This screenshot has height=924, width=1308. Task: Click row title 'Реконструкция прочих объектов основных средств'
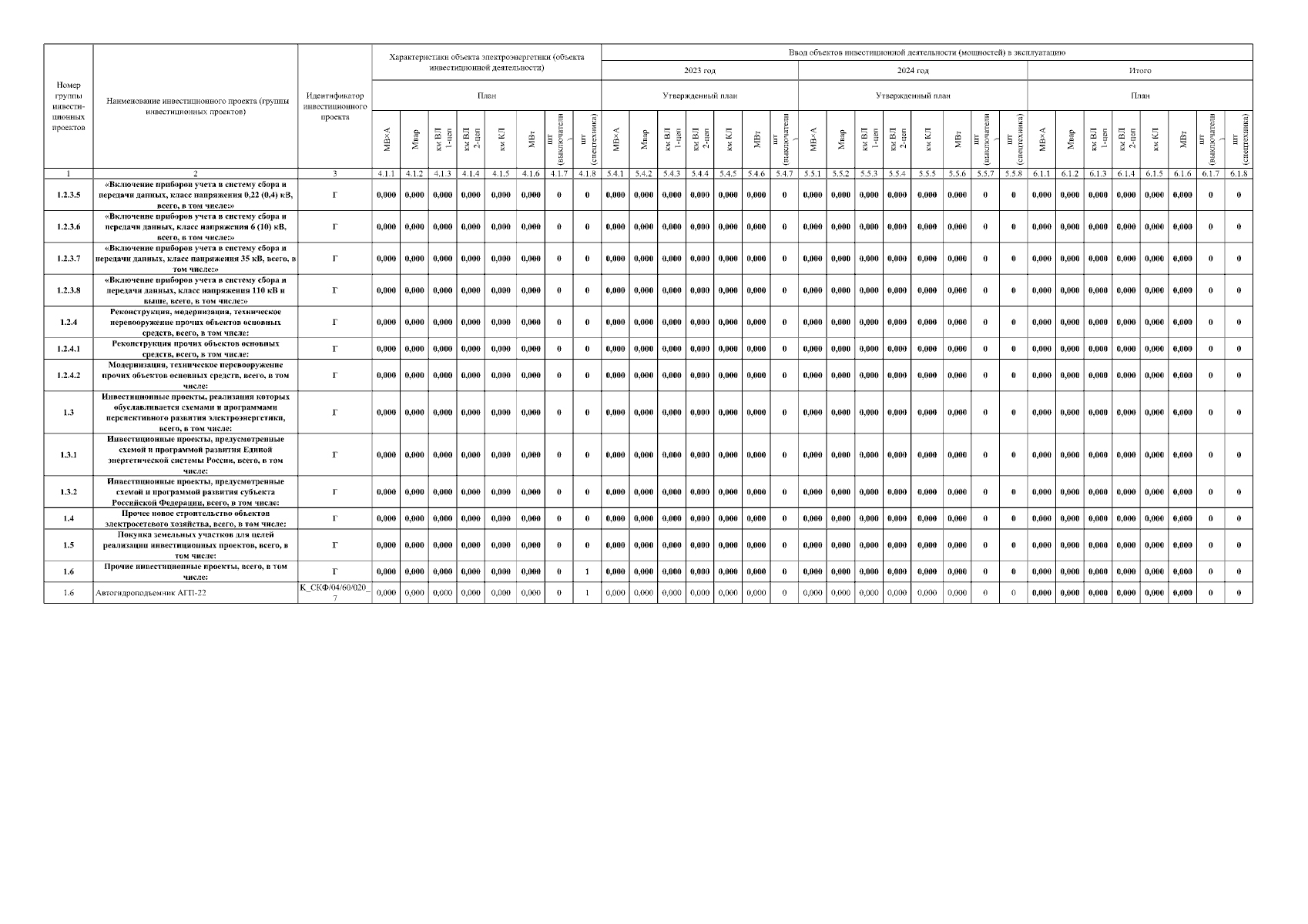(x=196, y=349)
